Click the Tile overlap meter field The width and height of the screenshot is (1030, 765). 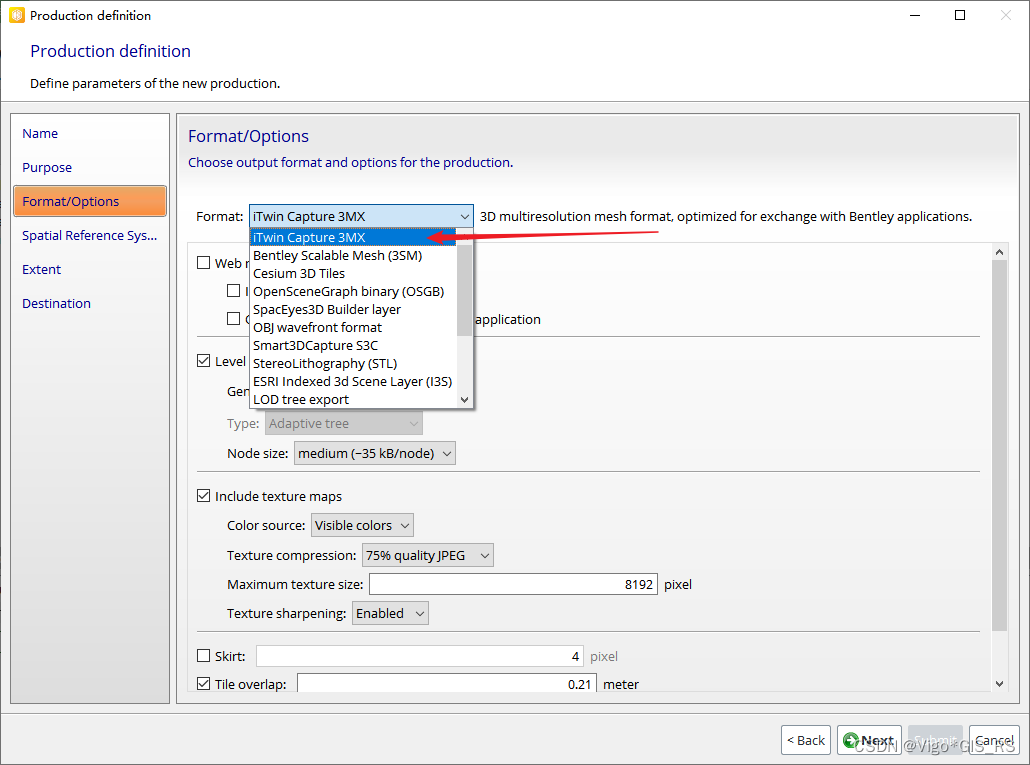point(447,683)
